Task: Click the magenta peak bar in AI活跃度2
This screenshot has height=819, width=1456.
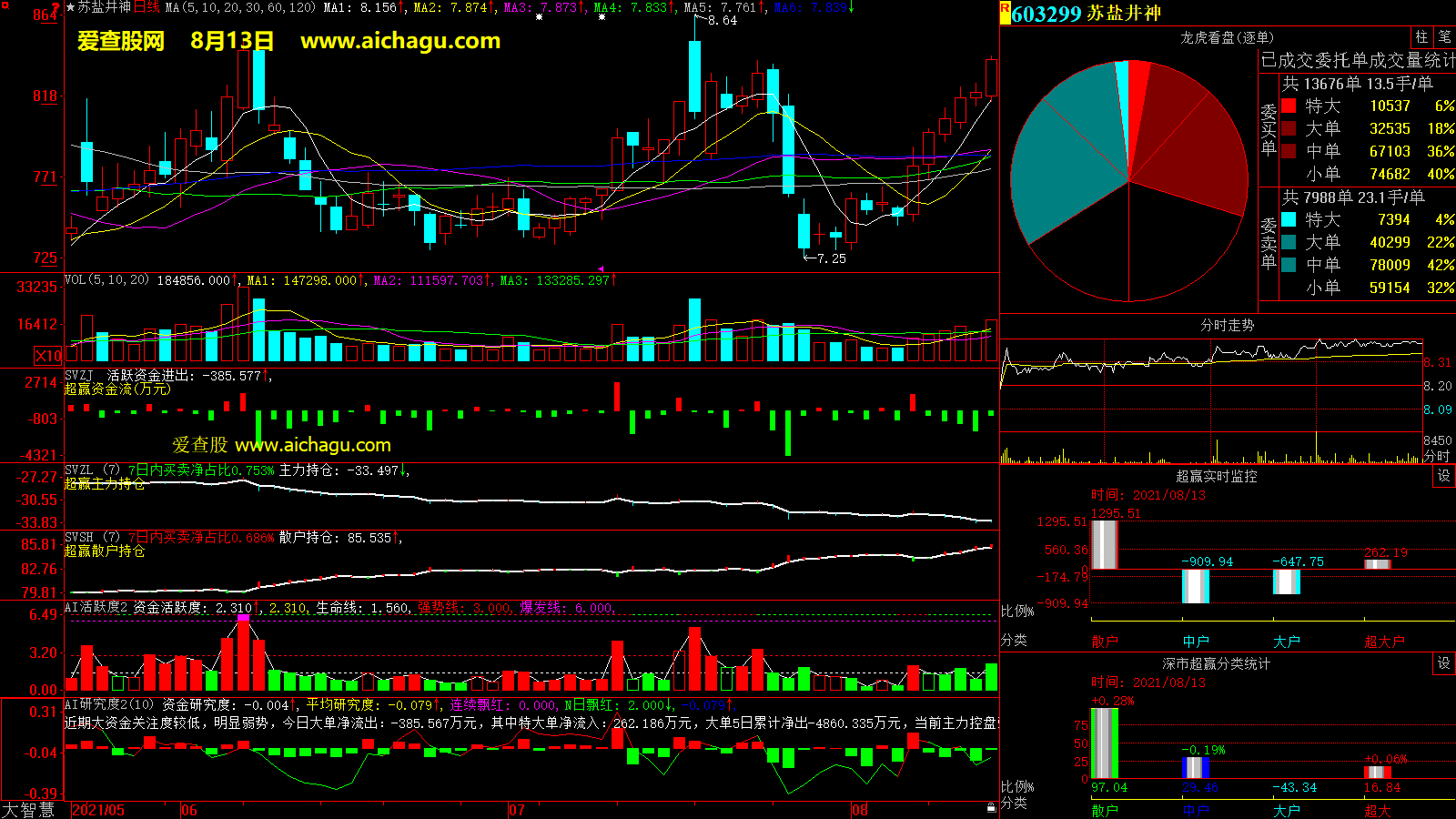Action: click(x=243, y=619)
